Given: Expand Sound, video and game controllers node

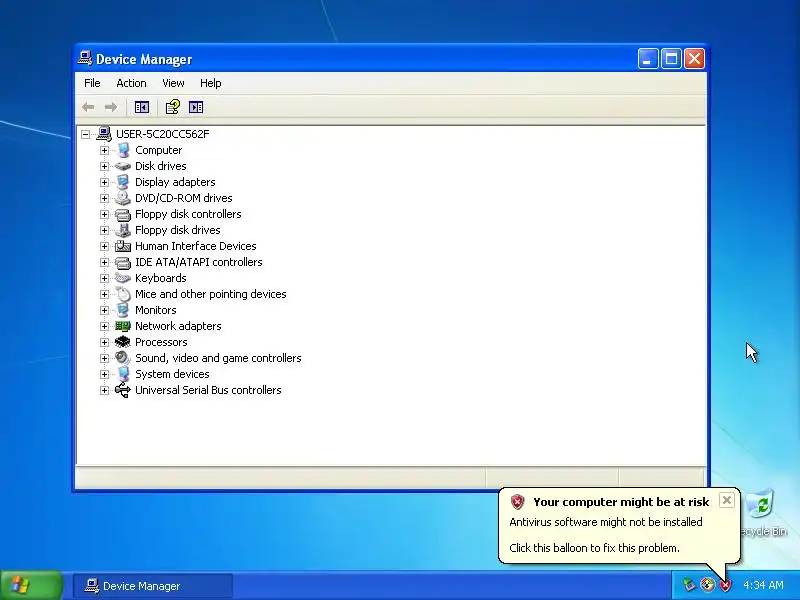Looking at the screenshot, I should (x=105, y=358).
